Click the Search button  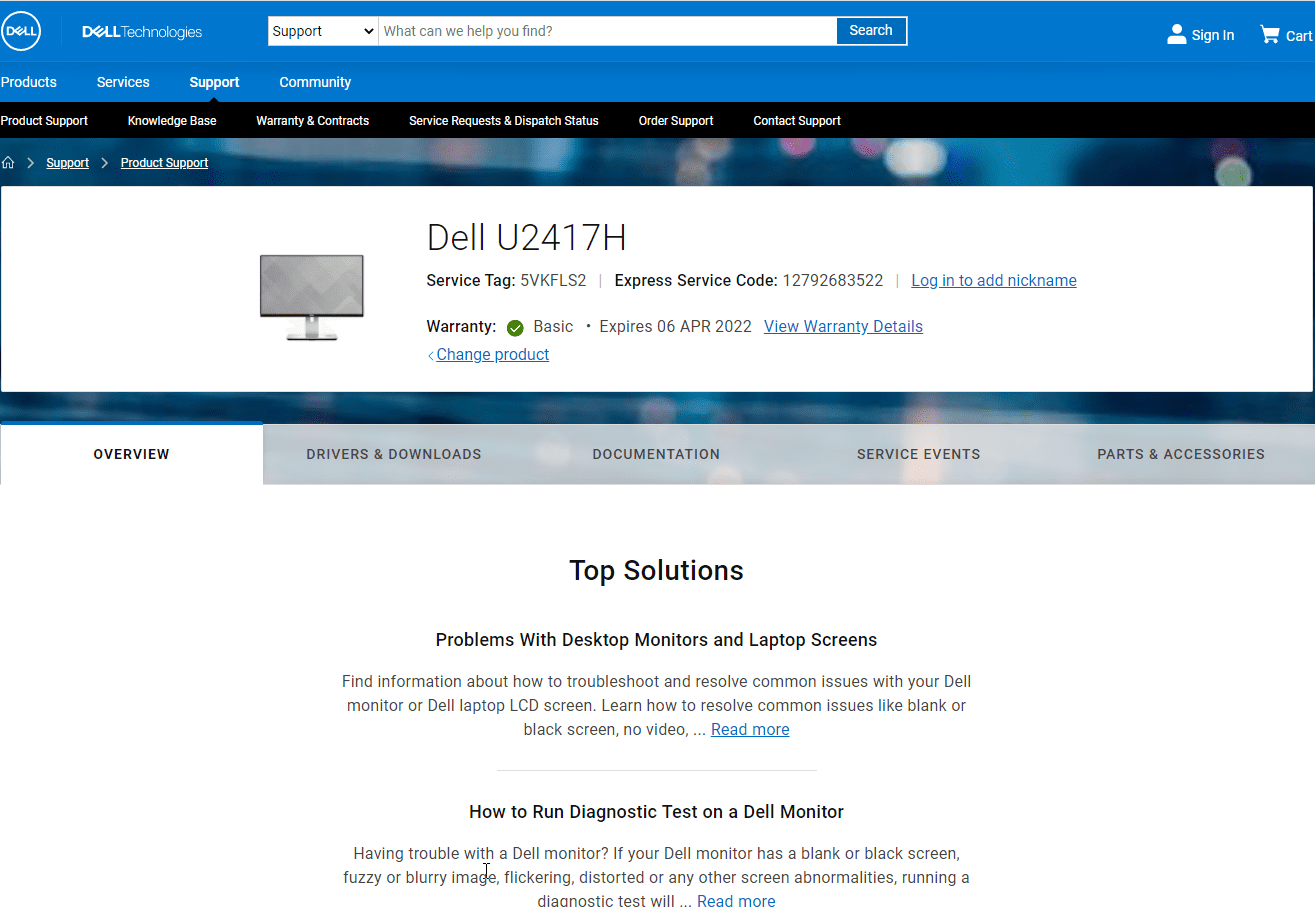pos(871,31)
